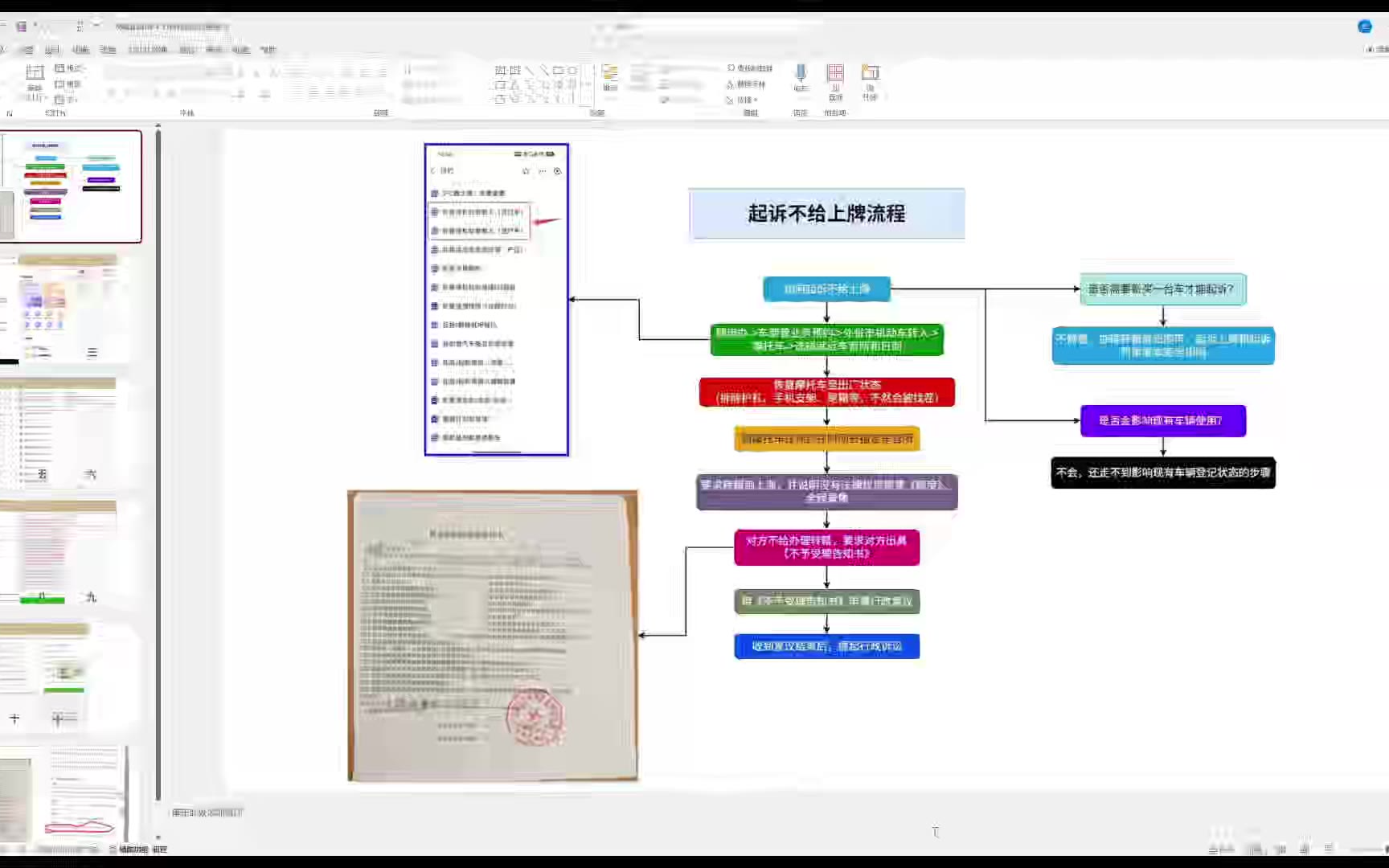Viewport: 1389px width, 868px height.
Task: Click the Reset (重置) button
Action: 68,84
